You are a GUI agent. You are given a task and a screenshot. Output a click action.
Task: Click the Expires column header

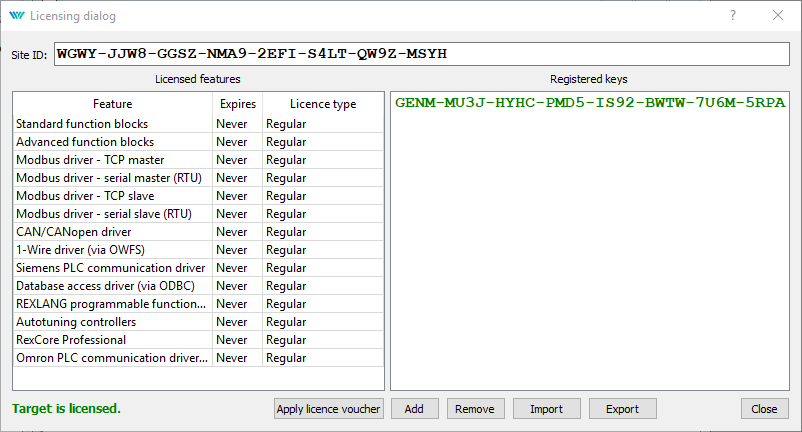[238, 104]
